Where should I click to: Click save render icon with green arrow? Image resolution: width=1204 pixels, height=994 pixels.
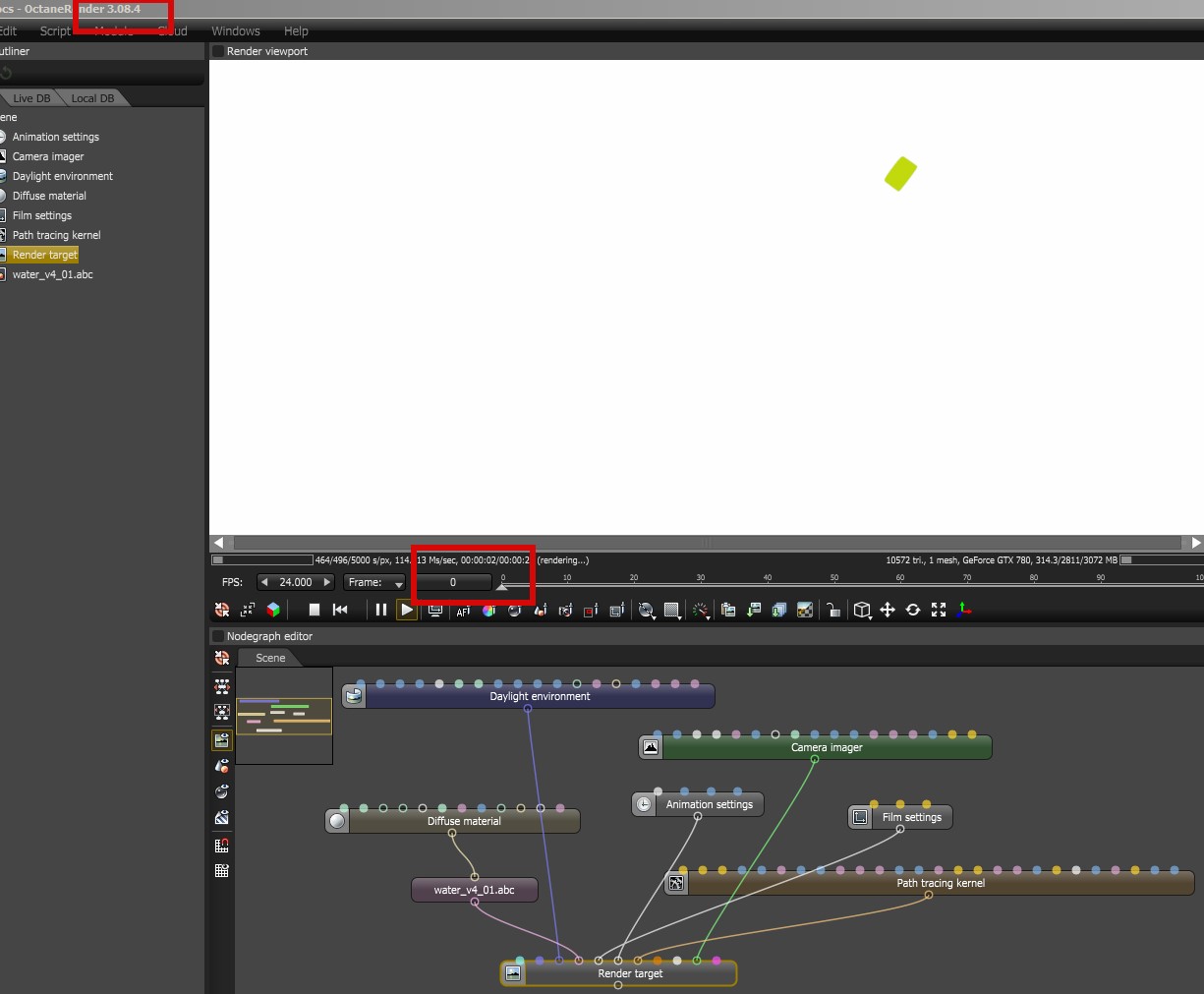(754, 610)
